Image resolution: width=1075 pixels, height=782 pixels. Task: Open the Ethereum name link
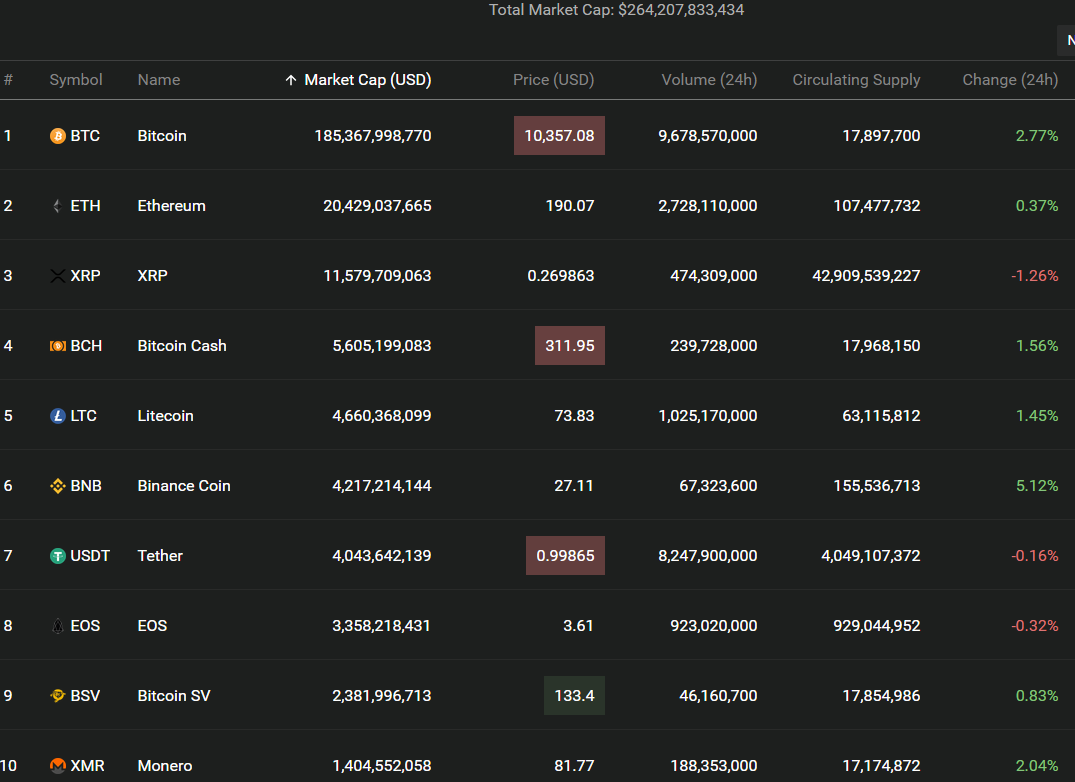[171, 206]
